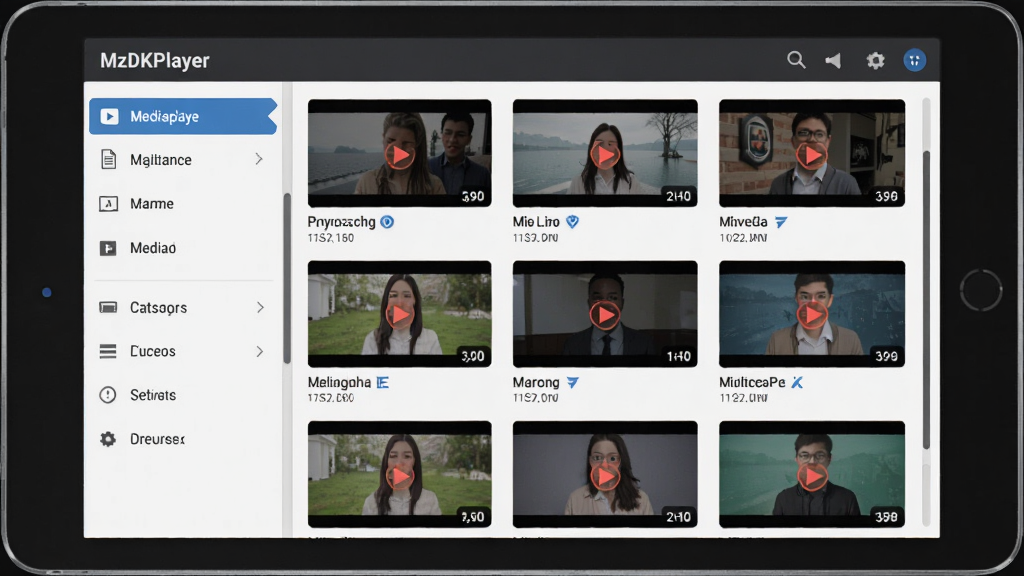This screenshot has width=1024, height=576.
Task: Open the Mhvella video thumbnail
Action: 812,153
